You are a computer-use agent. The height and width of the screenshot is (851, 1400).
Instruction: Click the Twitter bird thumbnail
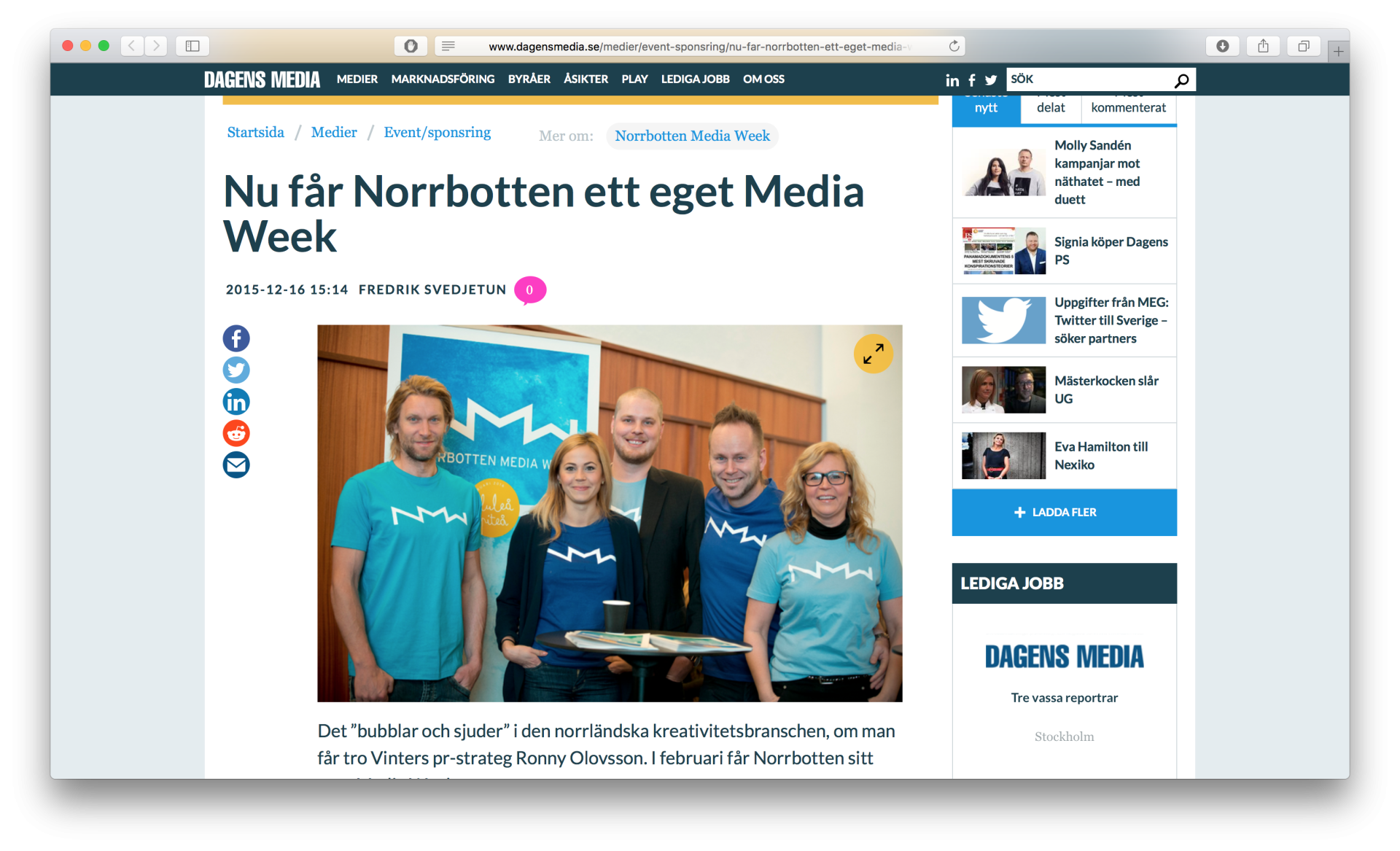tap(1003, 320)
